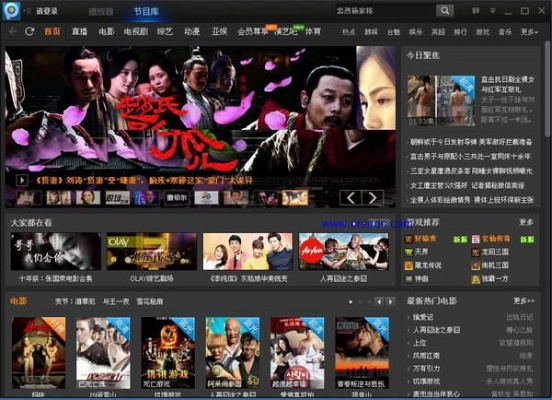Click the 音乐 secondary nav link

505,32
